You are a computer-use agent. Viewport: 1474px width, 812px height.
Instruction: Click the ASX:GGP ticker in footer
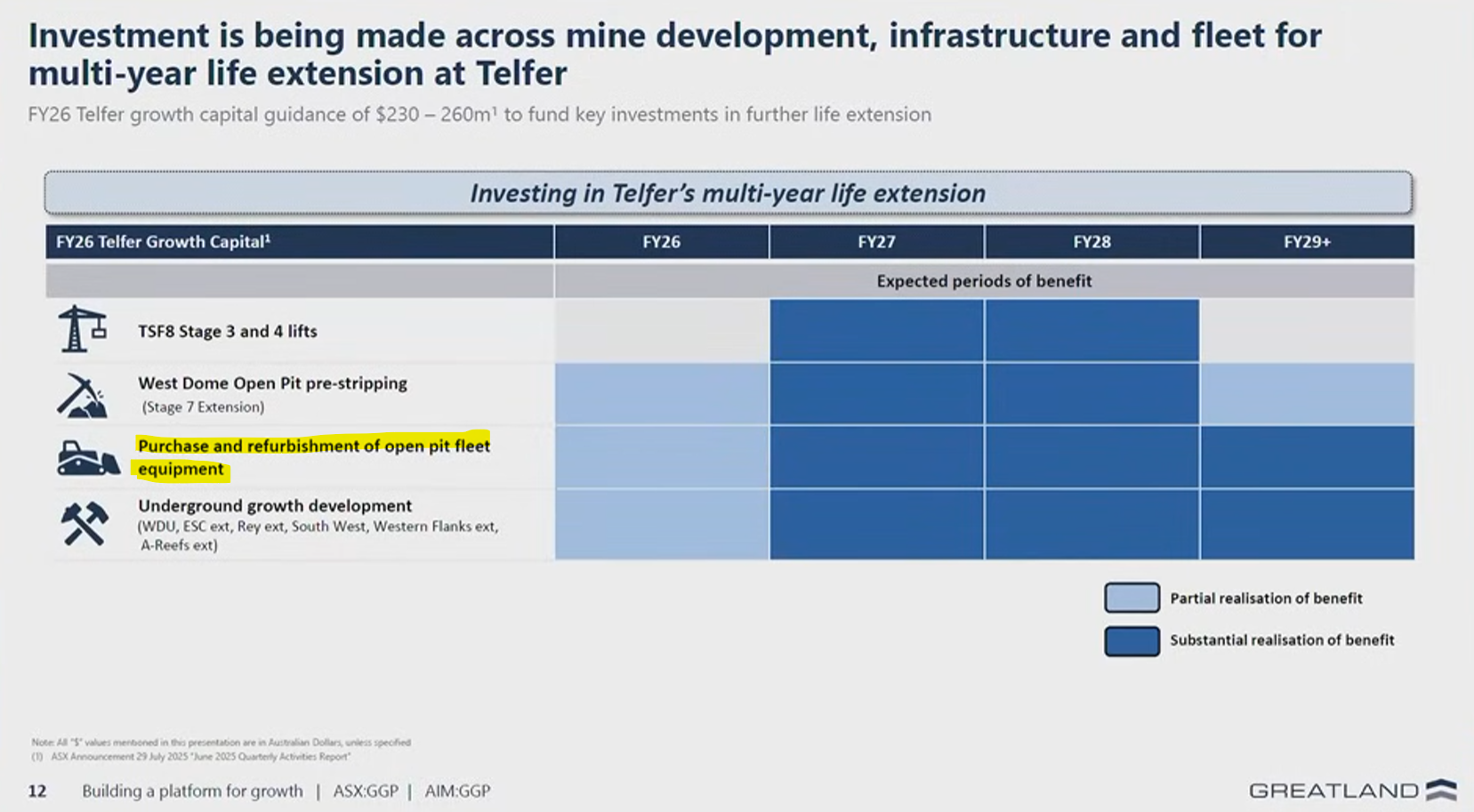click(365, 791)
